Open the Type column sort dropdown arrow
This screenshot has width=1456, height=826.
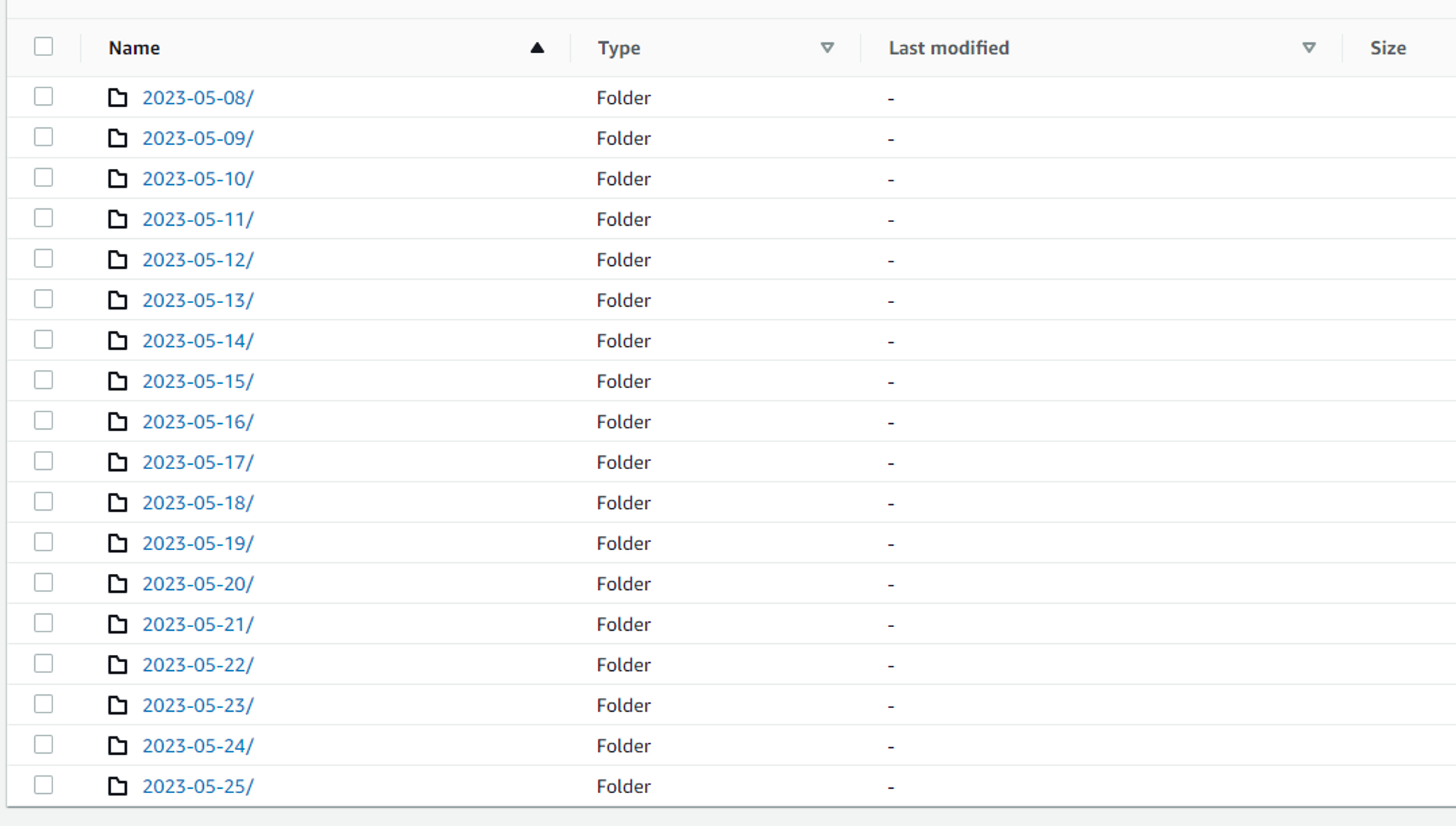pyautogui.click(x=827, y=48)
